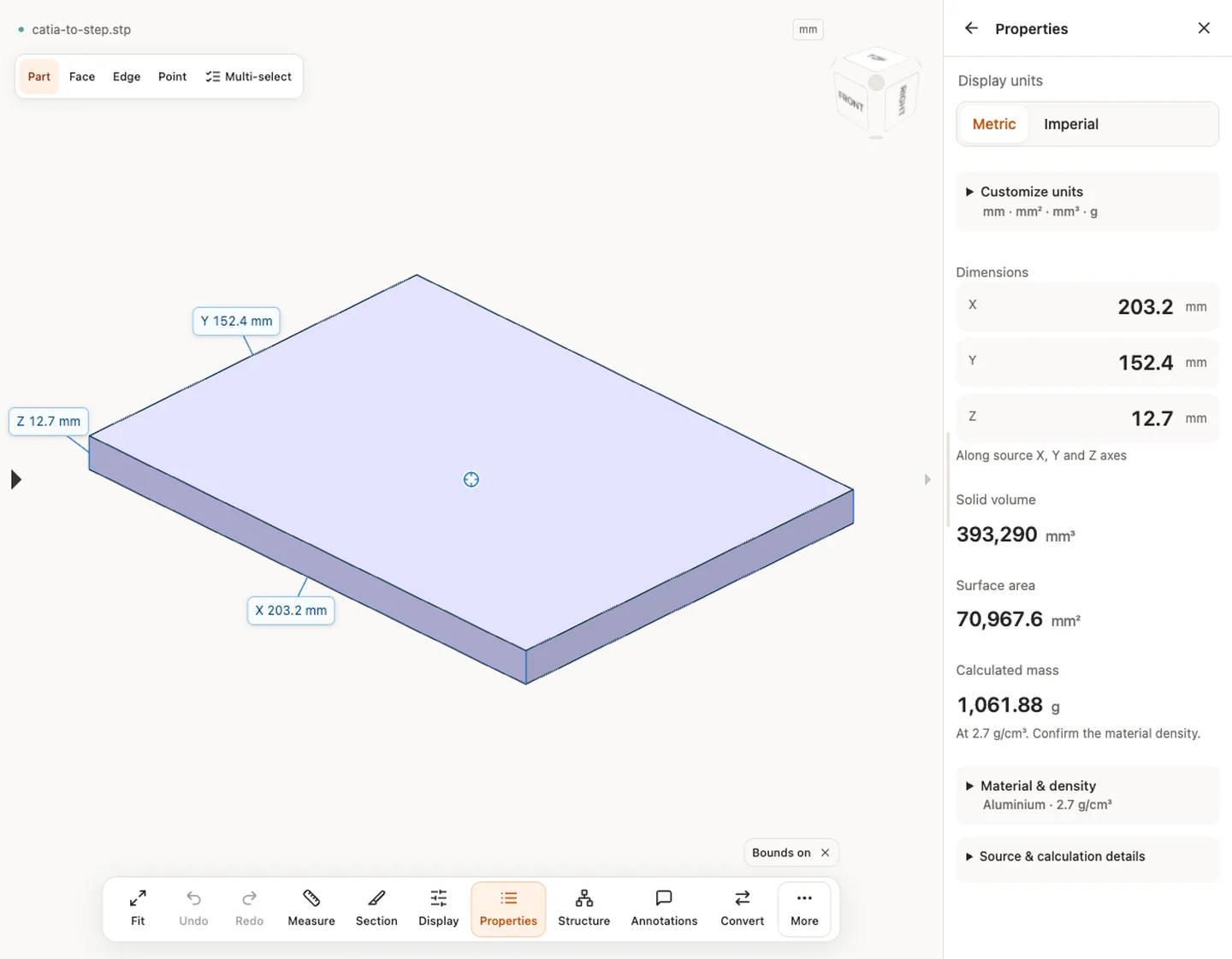
Task: Click the catia-to-step.stp file name
Action: 81,29
